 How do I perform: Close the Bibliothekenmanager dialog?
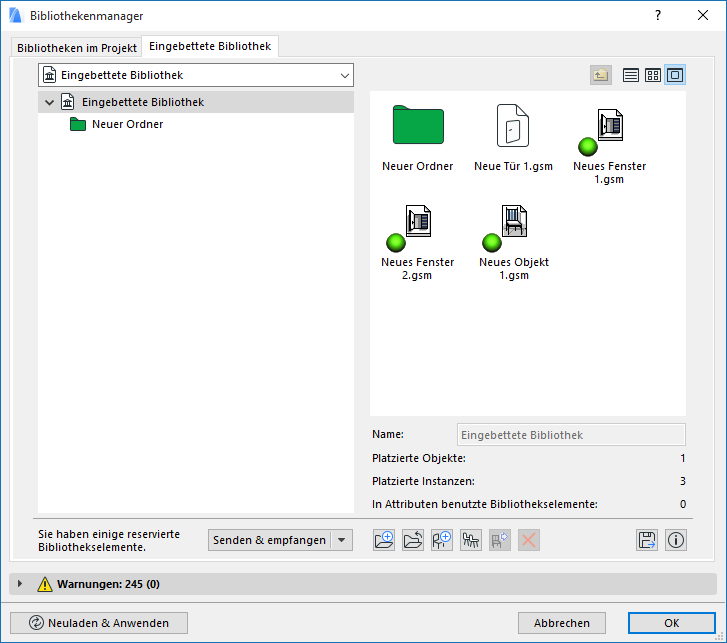pyautogui.click(x=703, y=15)
